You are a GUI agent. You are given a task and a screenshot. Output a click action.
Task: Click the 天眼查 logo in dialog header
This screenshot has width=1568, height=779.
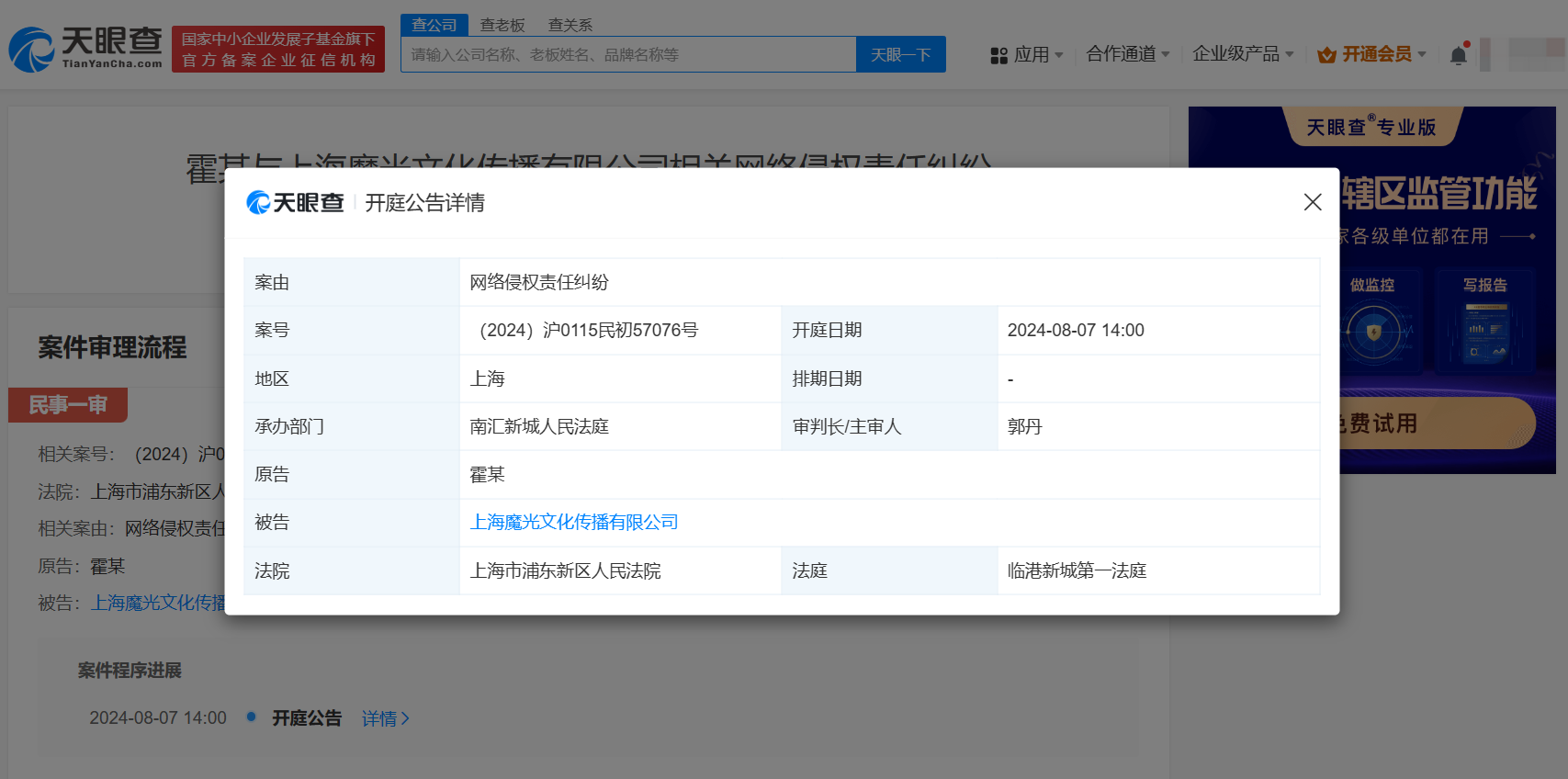point(295,202)
